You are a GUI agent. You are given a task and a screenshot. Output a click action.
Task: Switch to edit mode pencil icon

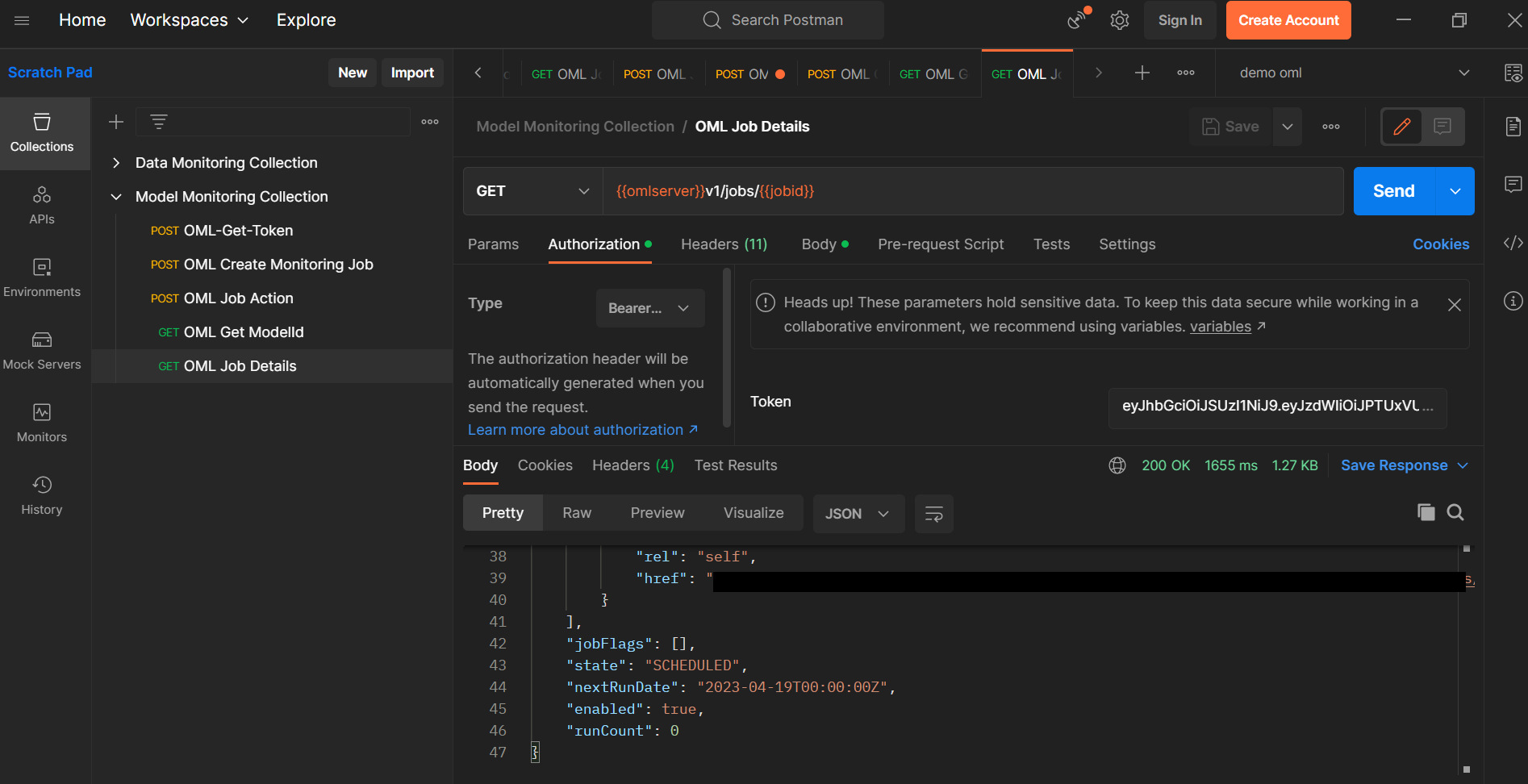pos(1402,126)
